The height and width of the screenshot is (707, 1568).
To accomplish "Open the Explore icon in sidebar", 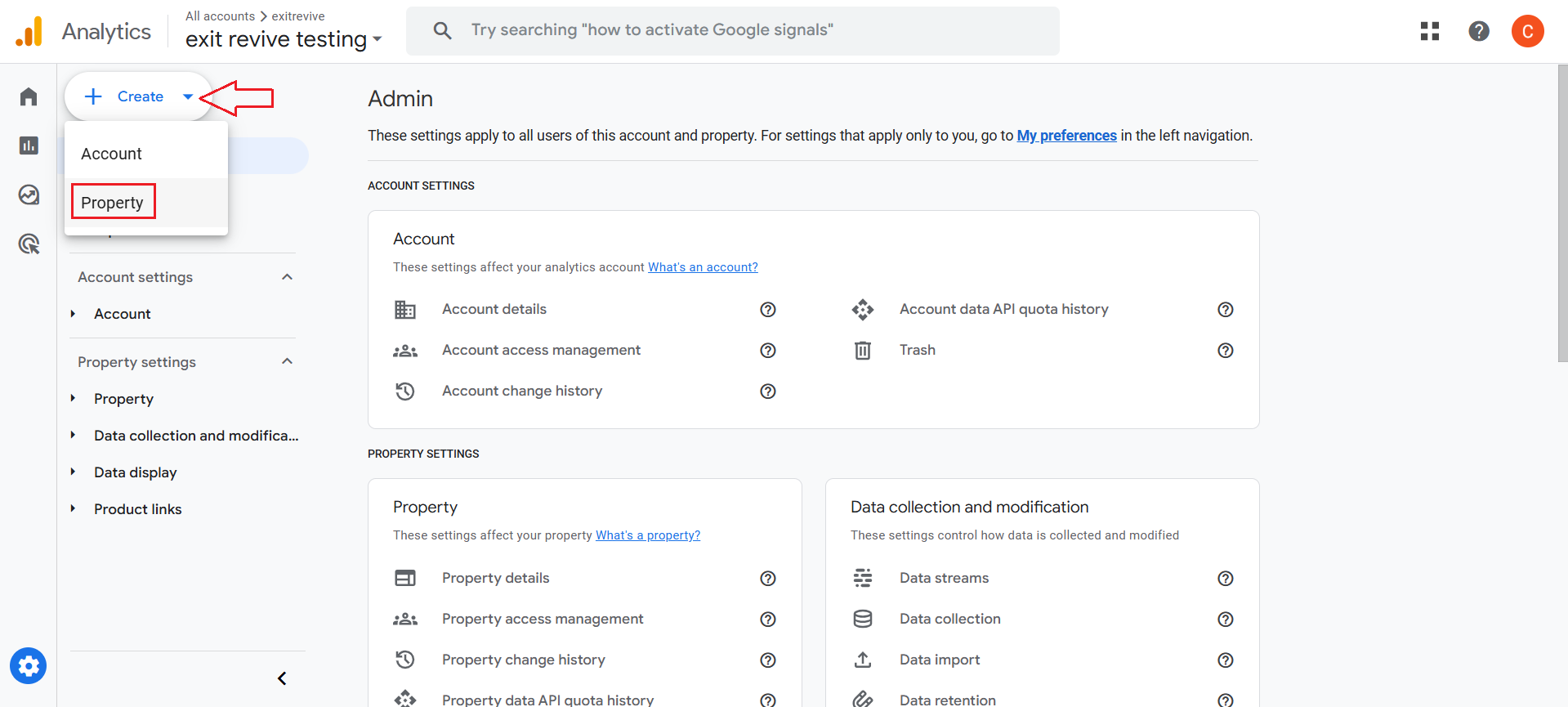I will (x=29, y=195).
